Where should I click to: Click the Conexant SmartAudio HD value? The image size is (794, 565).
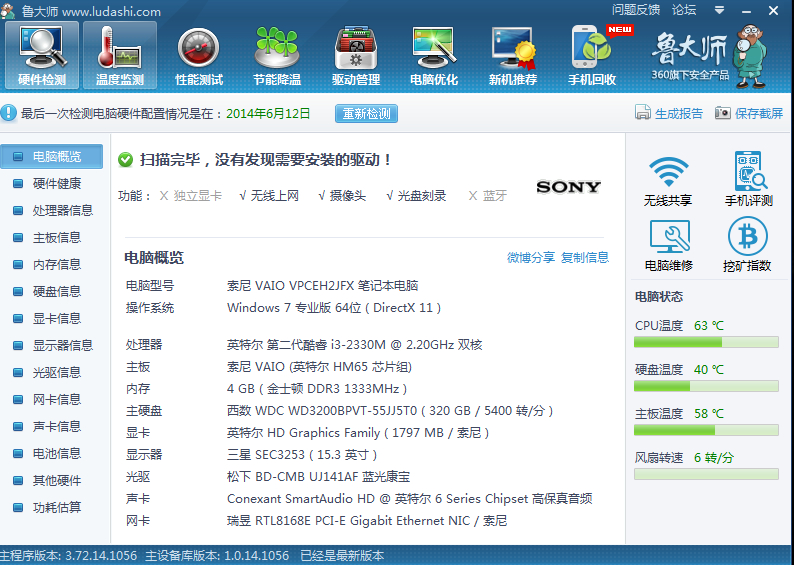(x=410, y=499)
